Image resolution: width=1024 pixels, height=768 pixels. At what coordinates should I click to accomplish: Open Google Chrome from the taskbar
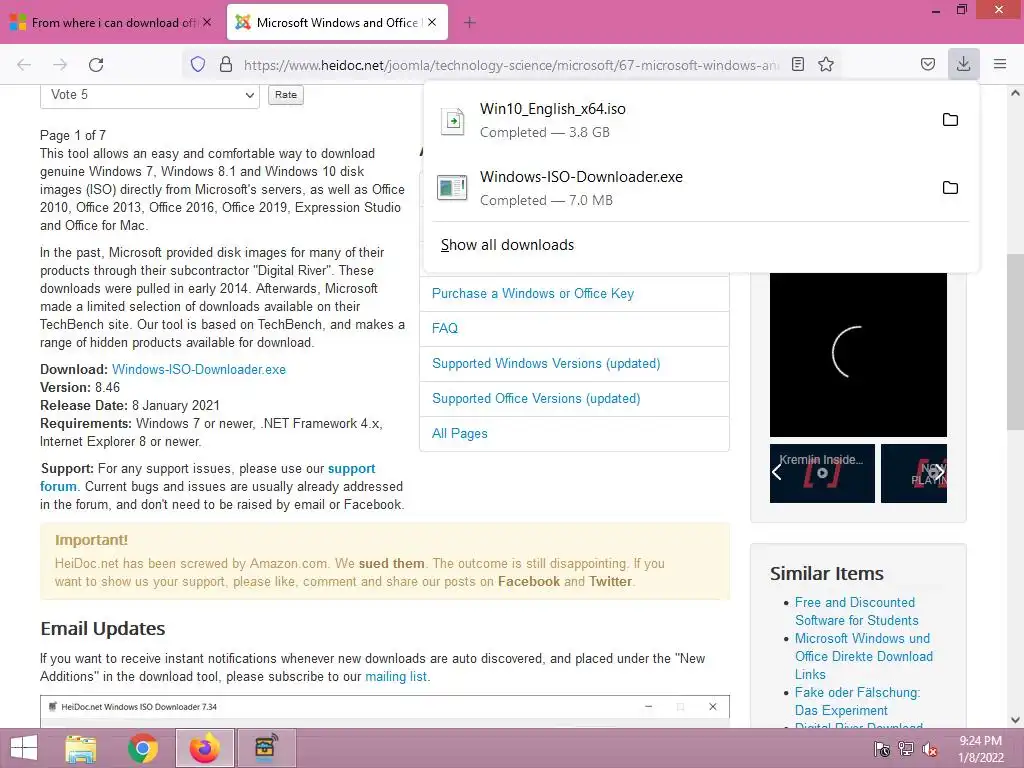tap(142, 748)
